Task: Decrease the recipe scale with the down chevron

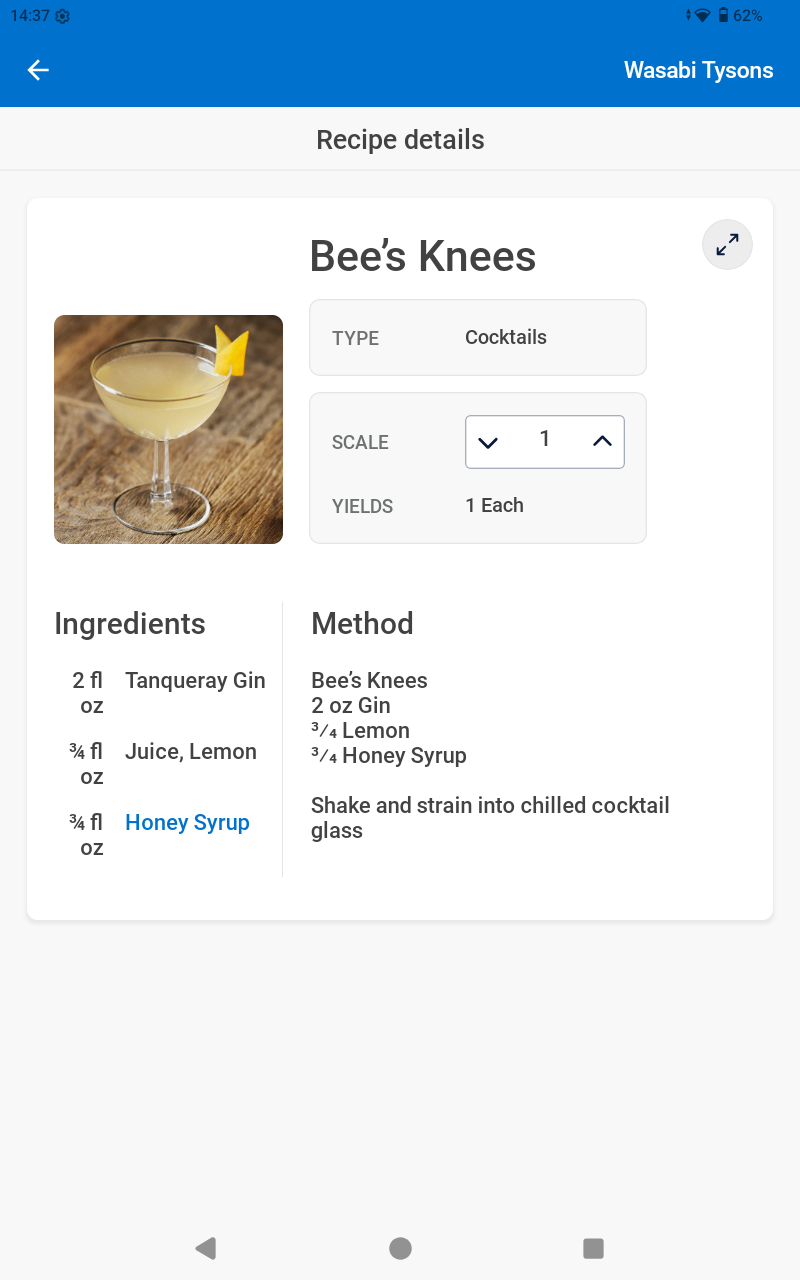Action: [489, 441]
